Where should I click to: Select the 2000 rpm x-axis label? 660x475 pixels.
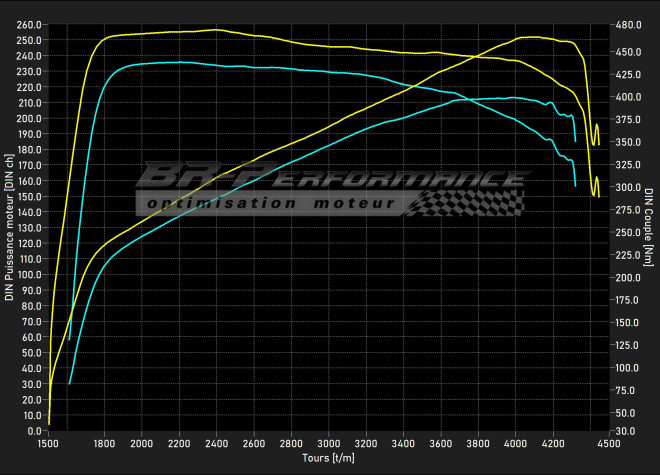point(141,443)
